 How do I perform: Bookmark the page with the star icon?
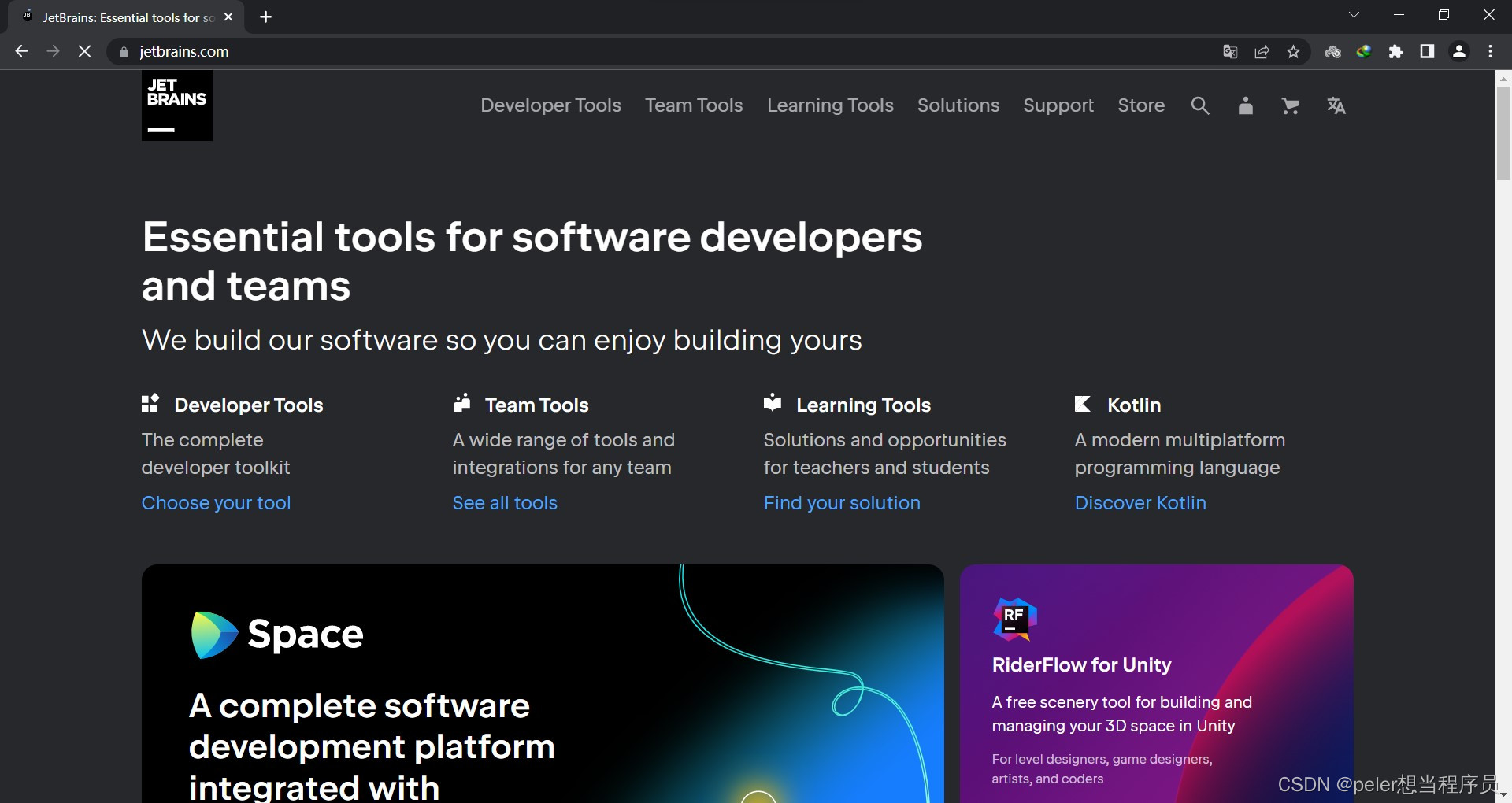(1292, 51)
